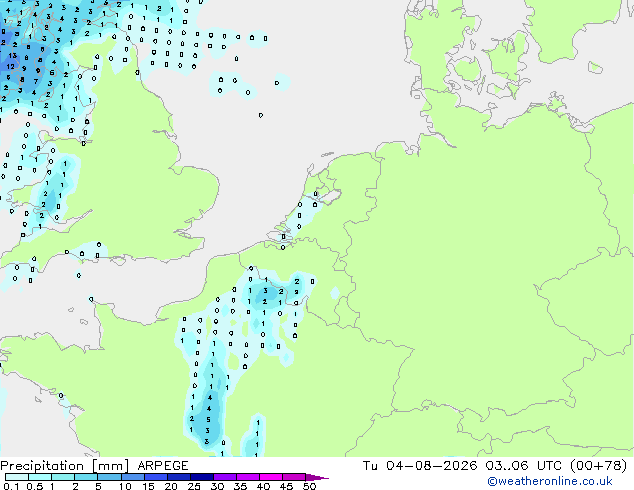The image size is (634, 490).
Task: Click the 10–15 mm legend swatch
Action: (132, 477)
